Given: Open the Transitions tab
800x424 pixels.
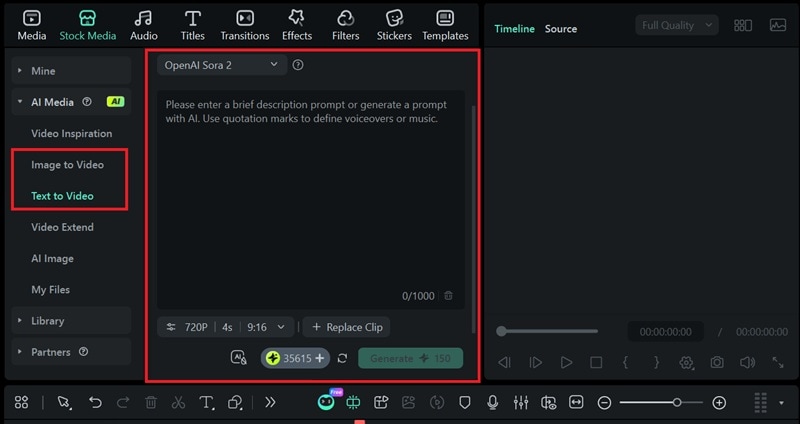Looking at the screenshot, I should (245, 26).
